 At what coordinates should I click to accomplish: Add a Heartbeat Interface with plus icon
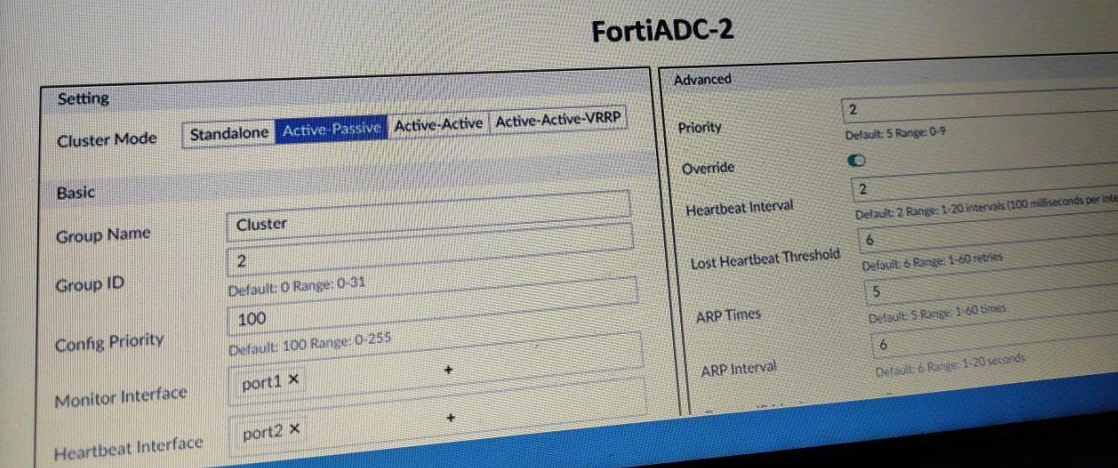(x=451, y=419)
